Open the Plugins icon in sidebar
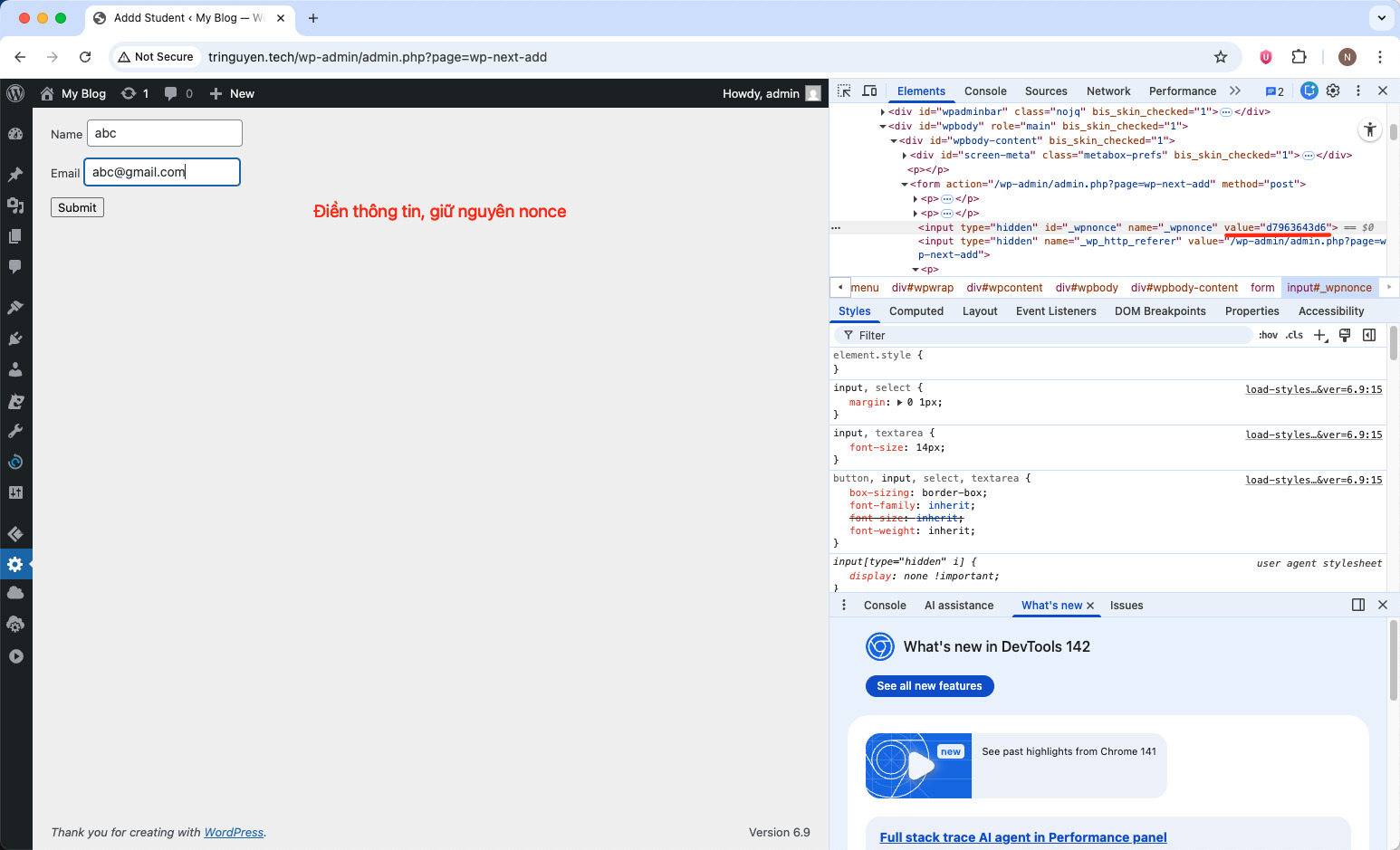1400x850 pixels. coord(15,339)
